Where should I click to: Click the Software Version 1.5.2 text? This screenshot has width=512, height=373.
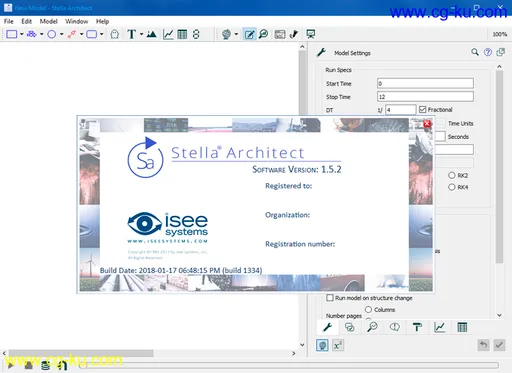(297, 169)
